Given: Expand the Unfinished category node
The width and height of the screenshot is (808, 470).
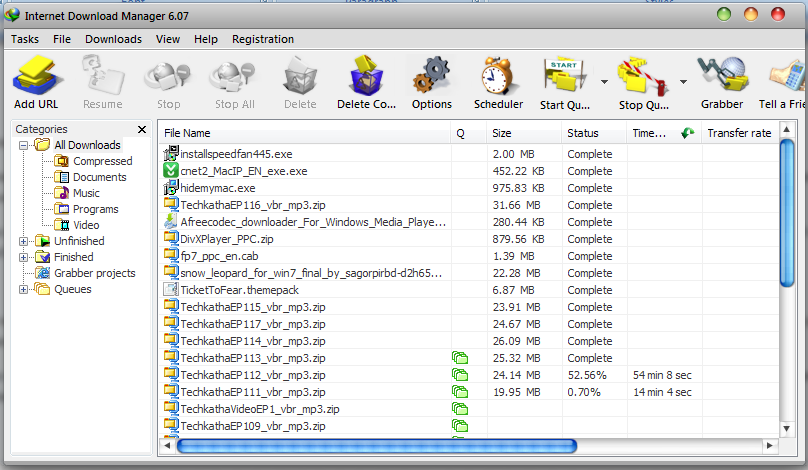Looking at the screenshot, I should tap(23, 241).
